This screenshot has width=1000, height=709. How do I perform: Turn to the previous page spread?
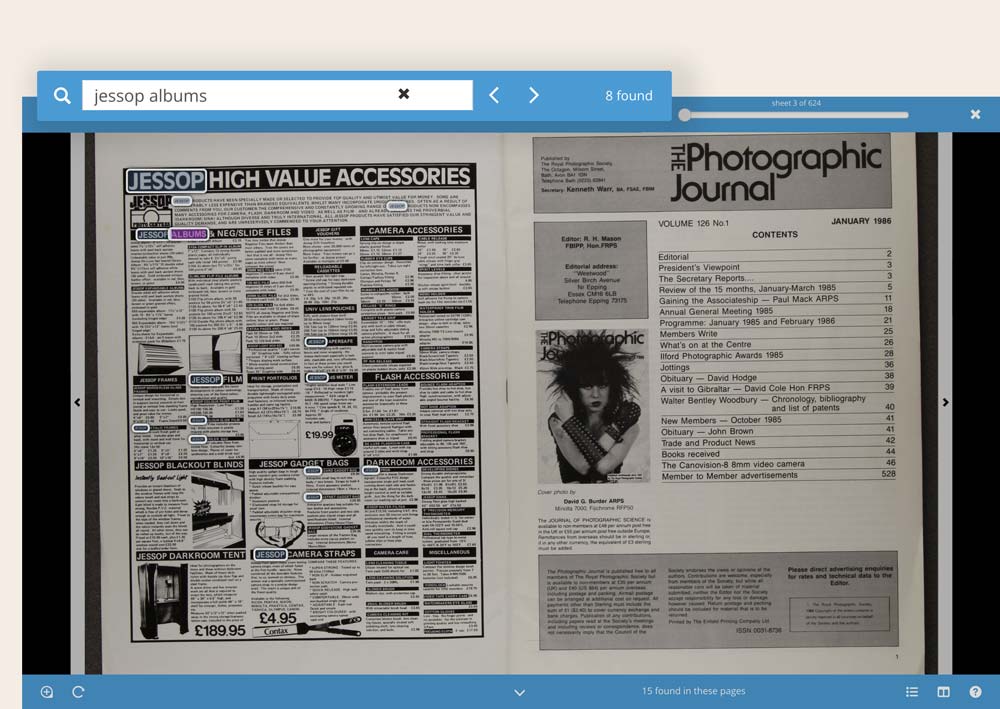[77, 403]
